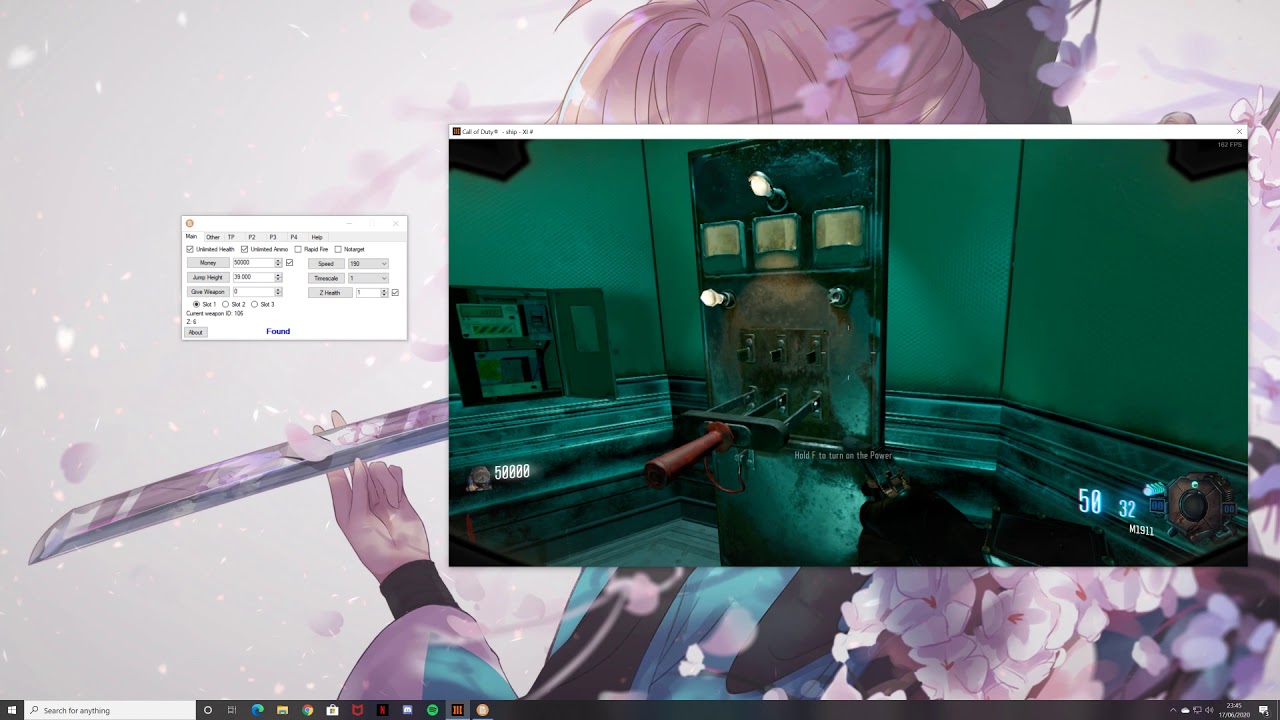The width and height of the screenshot is (1280, 720).
Task: Open taskbar clock showing 23:45
Action: point(1233,710)
